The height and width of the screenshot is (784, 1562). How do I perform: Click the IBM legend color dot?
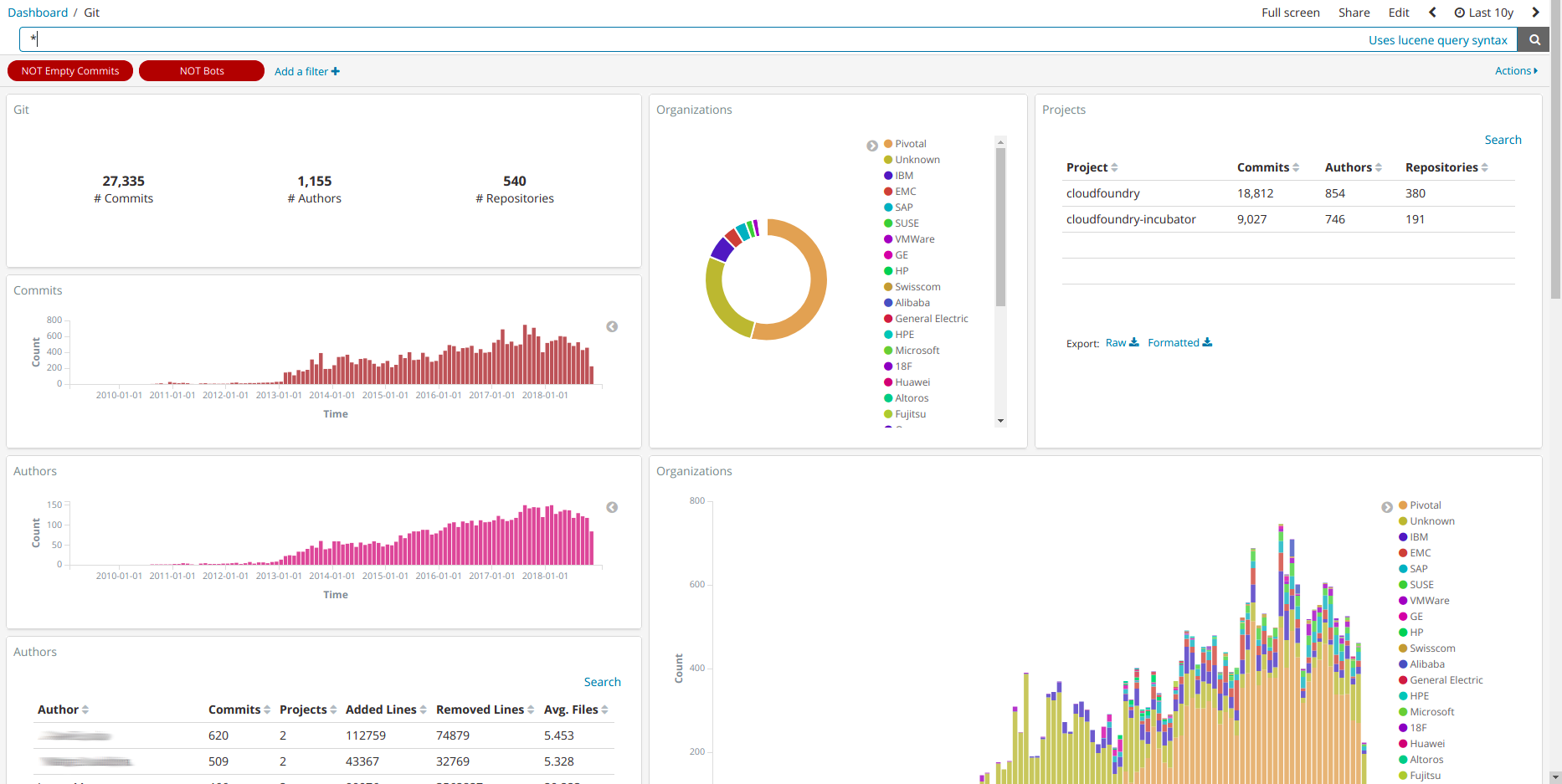coord(888,176)
